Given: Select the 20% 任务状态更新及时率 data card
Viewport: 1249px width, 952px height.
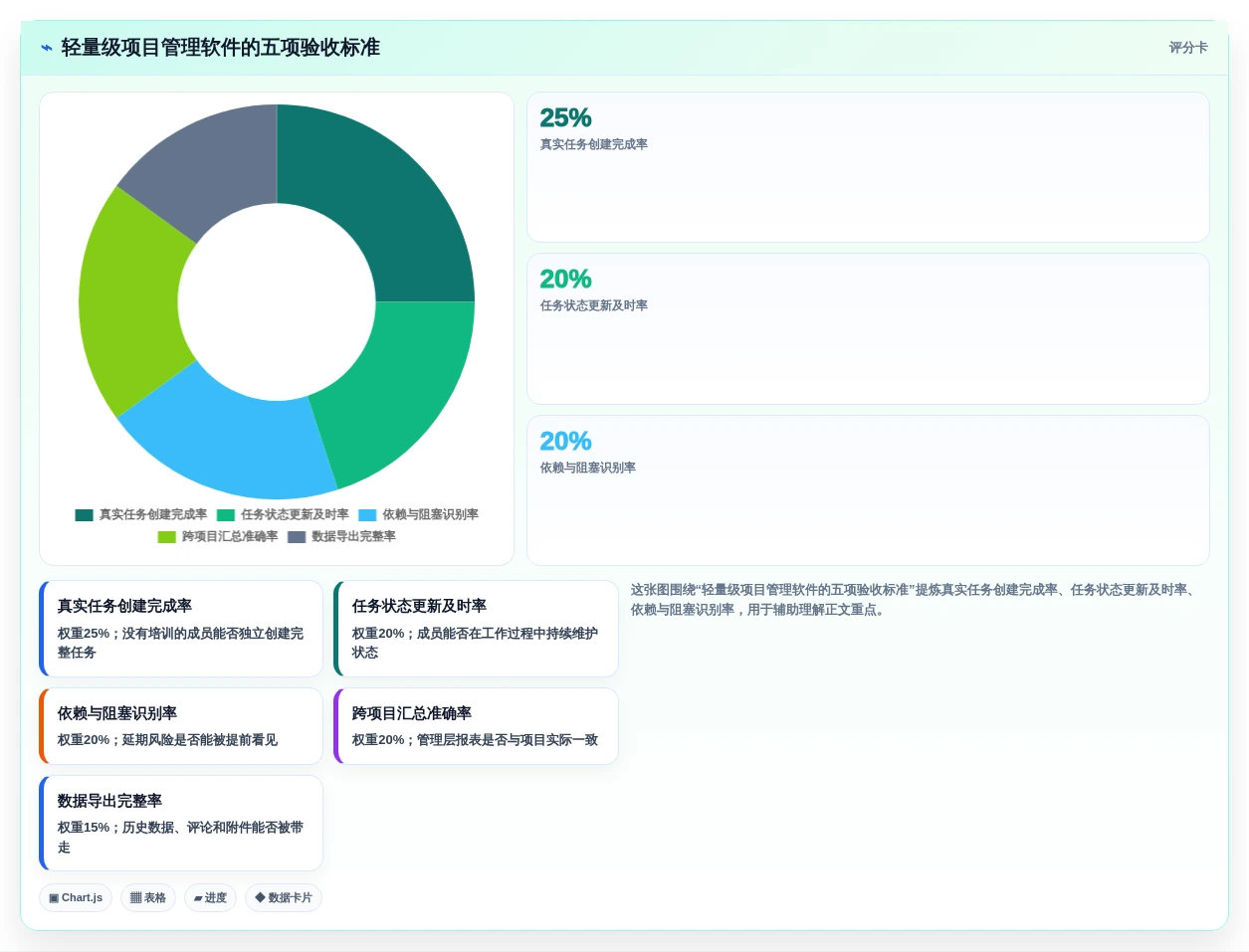Looking at the screenshot, I should point(868,328).
